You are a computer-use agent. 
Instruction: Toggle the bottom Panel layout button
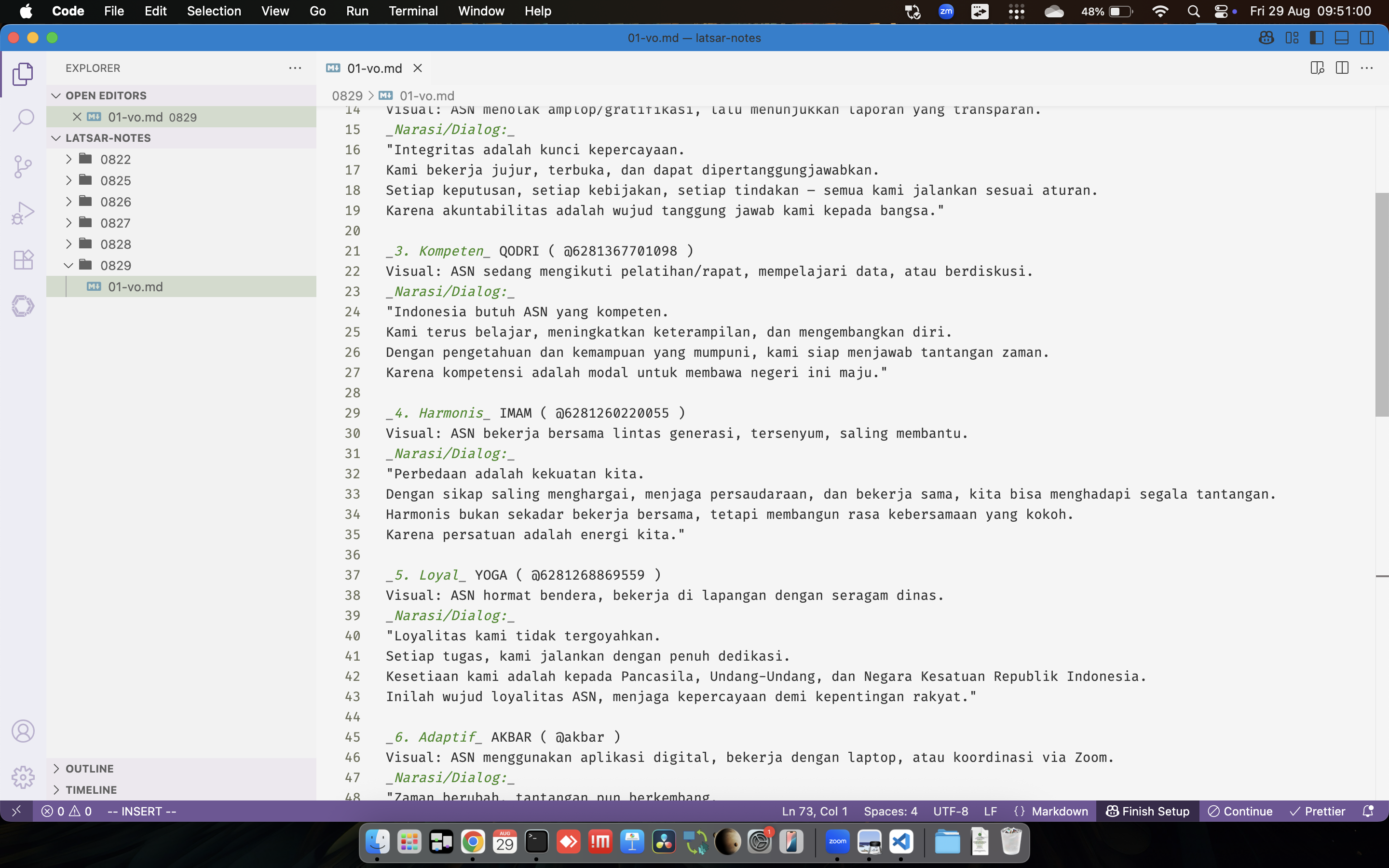point(1342,38)
